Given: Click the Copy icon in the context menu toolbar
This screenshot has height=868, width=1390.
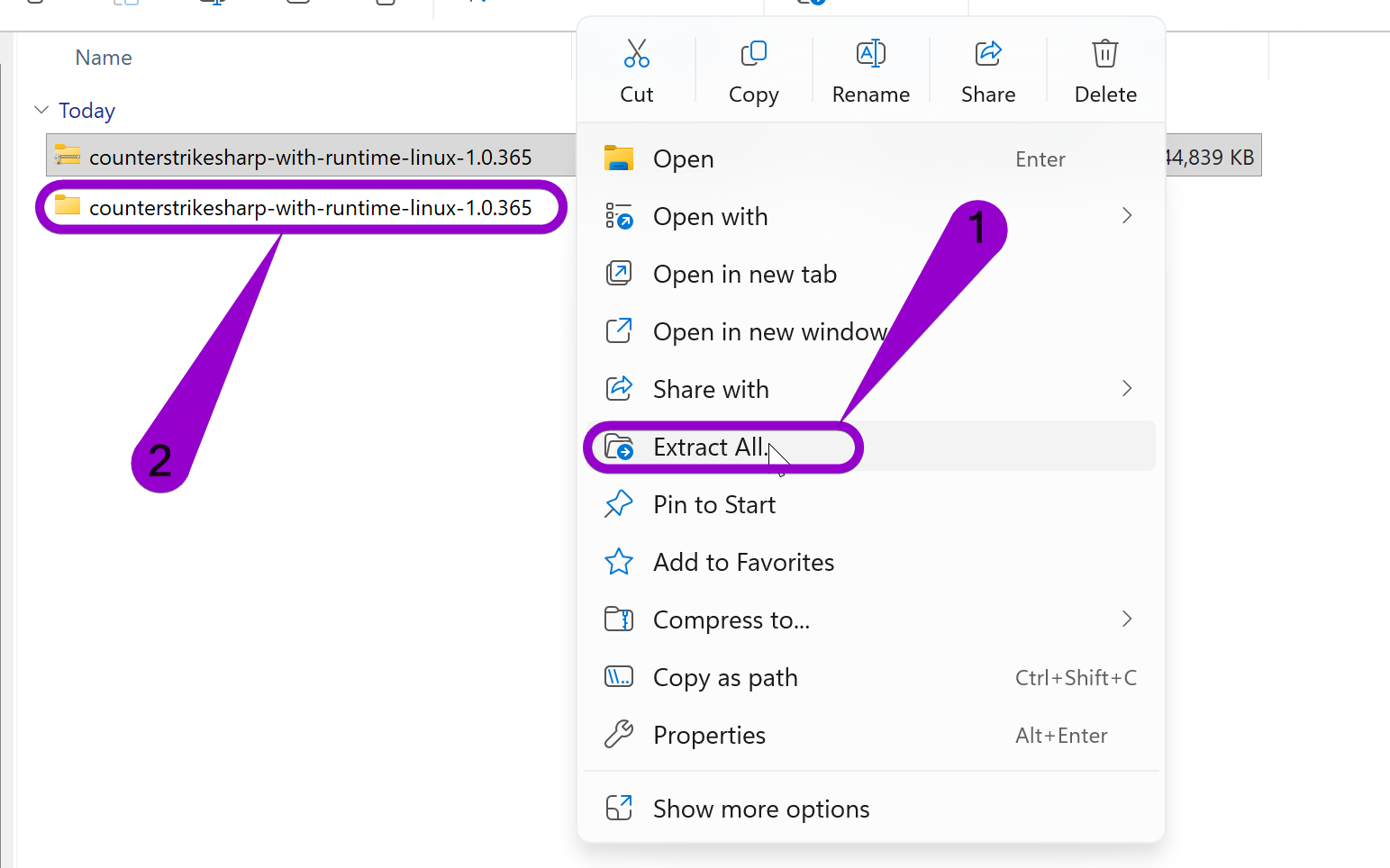Looking at the screenshot, I should click(754, 54).
